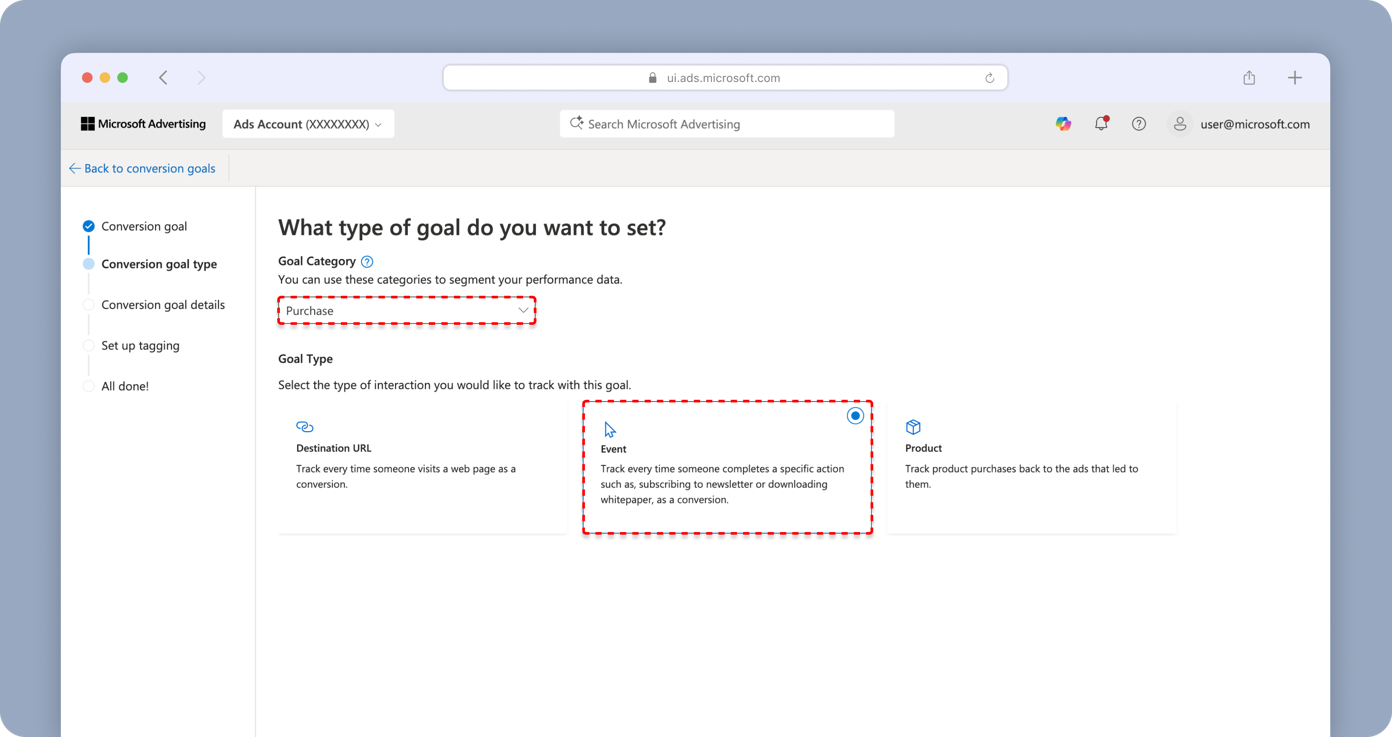This screenshot has width=1392, height=737.
Task: Click the browser share icon
Action: point(1249,78)
